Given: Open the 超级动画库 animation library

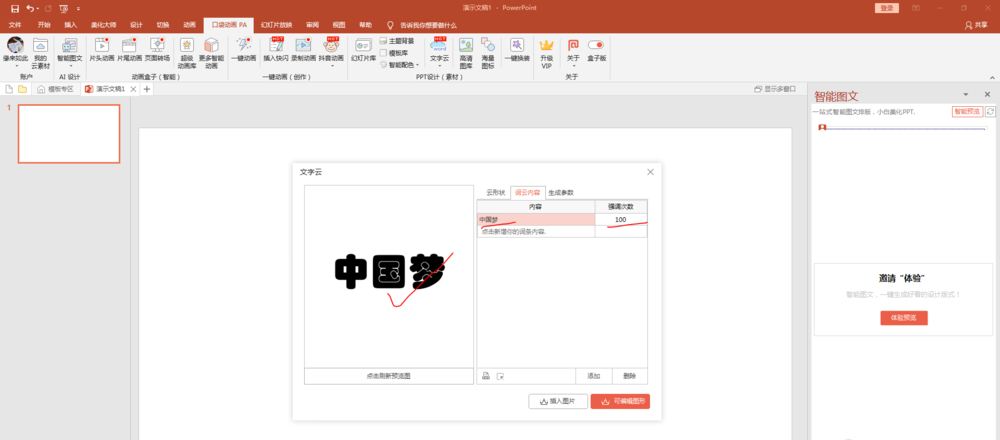Looking at the screenshot, I should (x=186, y=52).
